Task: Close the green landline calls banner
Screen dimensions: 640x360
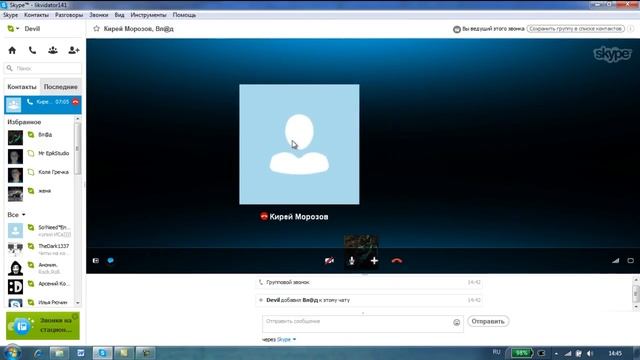Action: click(x=75, y=316)
